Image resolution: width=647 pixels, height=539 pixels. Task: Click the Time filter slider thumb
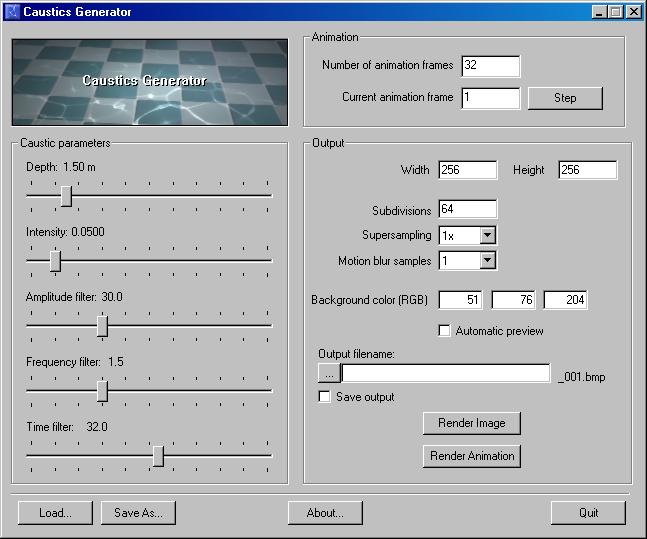(158, 456)
